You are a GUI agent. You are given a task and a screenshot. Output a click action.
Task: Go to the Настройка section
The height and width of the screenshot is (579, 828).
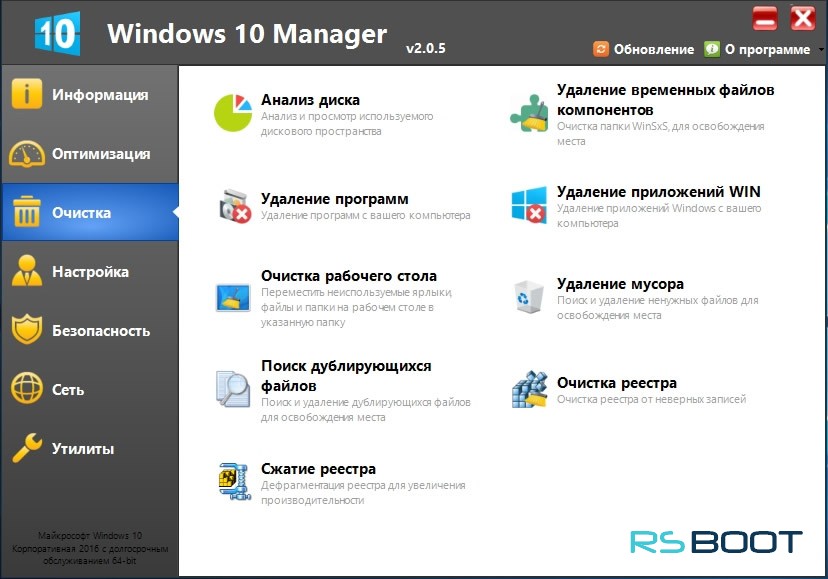click(90, 272)
